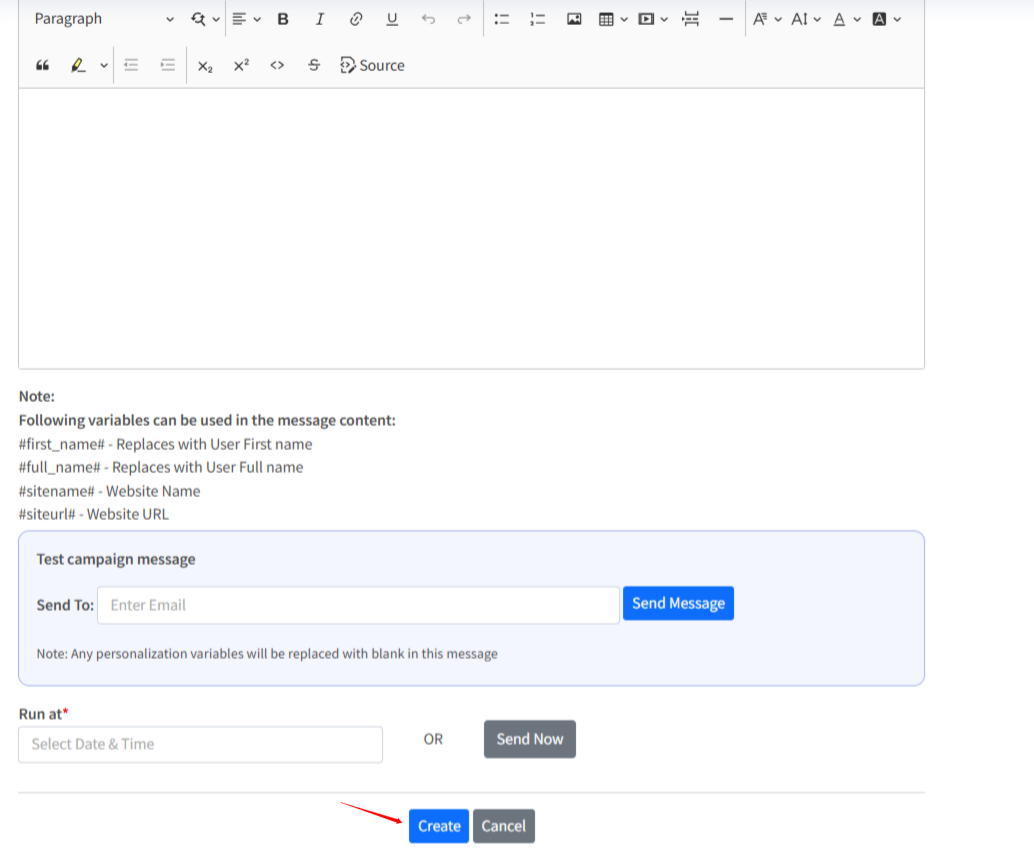
Task: Insert a link with the link icon
Action: tap(355, 19)
